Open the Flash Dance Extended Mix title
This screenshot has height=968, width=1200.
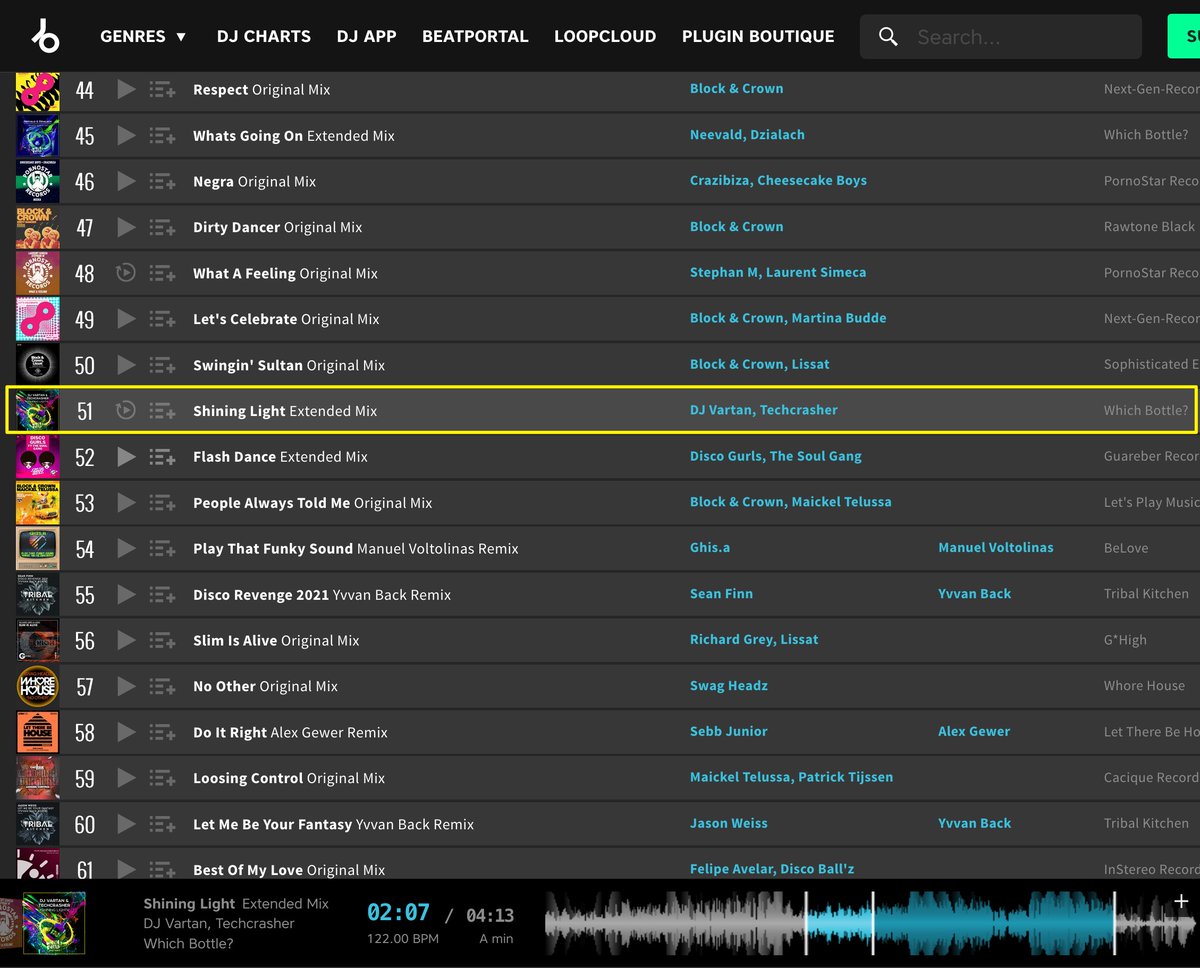[280, 457]
